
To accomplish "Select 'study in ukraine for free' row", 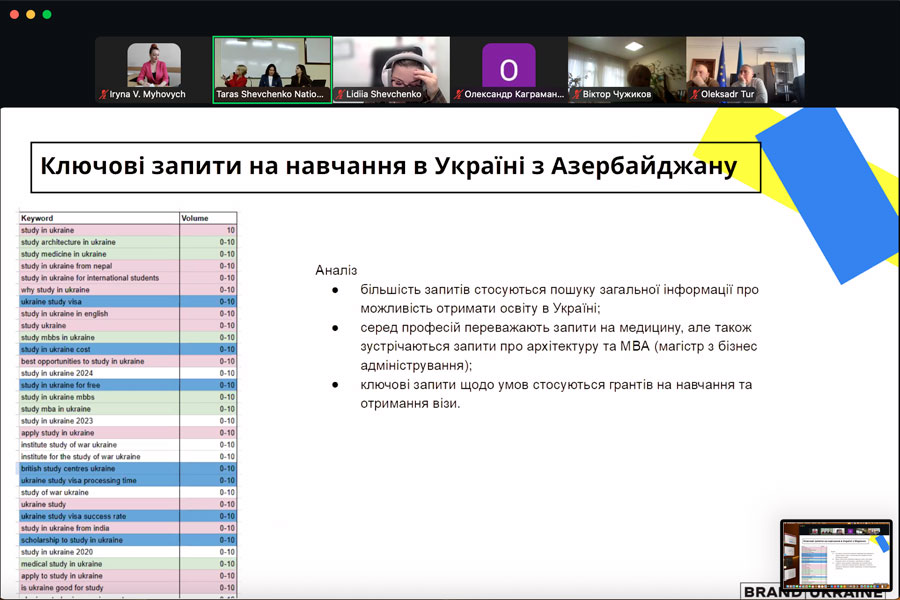I will (127, 385).
